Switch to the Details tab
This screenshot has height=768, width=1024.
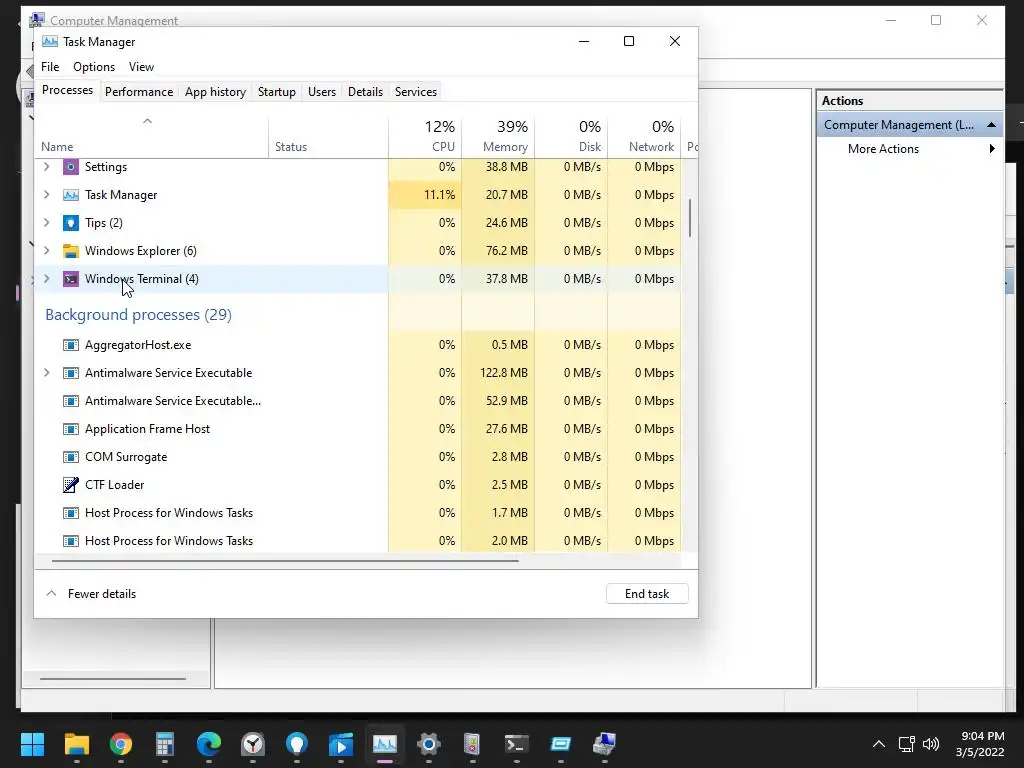click(x=365, y=92)
